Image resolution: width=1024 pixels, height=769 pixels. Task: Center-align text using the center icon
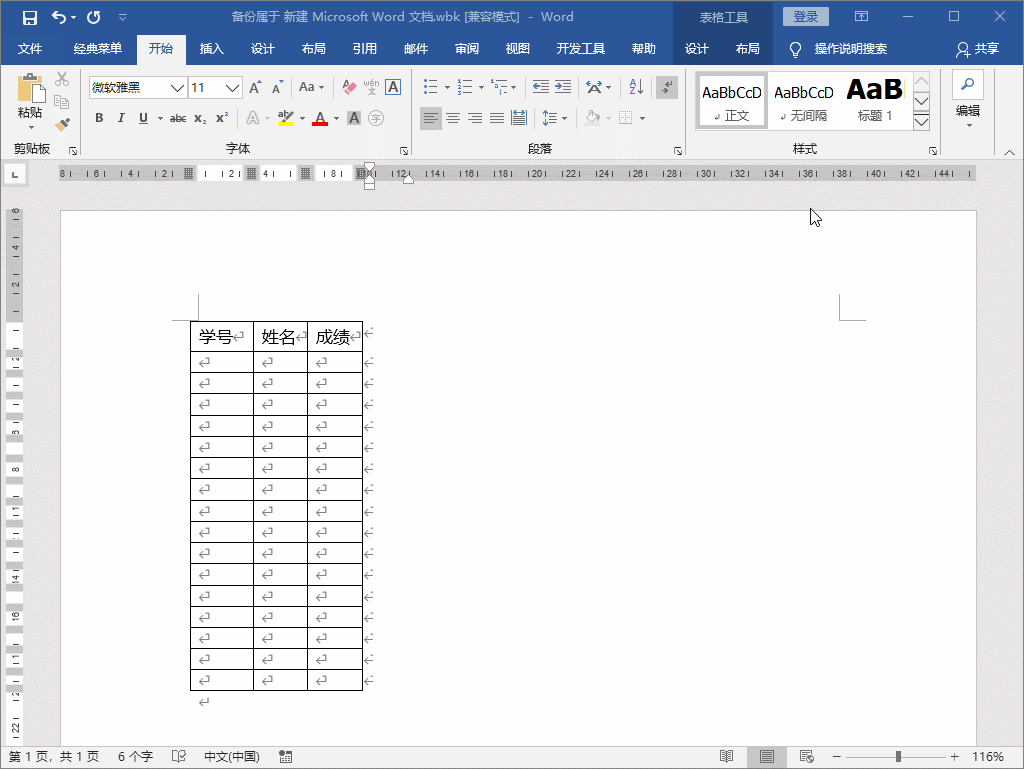(453, 118)
